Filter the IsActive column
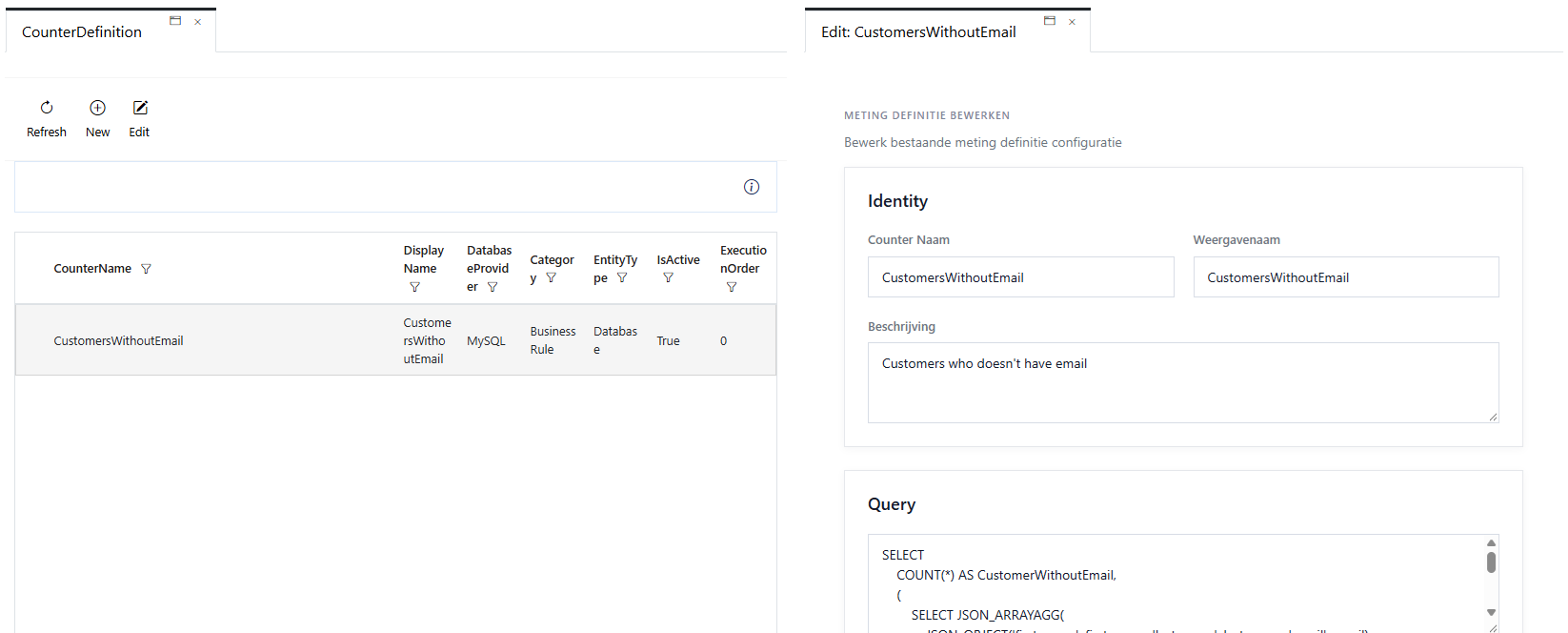Viewport: 1568px width, 633px height. [669, 278]
